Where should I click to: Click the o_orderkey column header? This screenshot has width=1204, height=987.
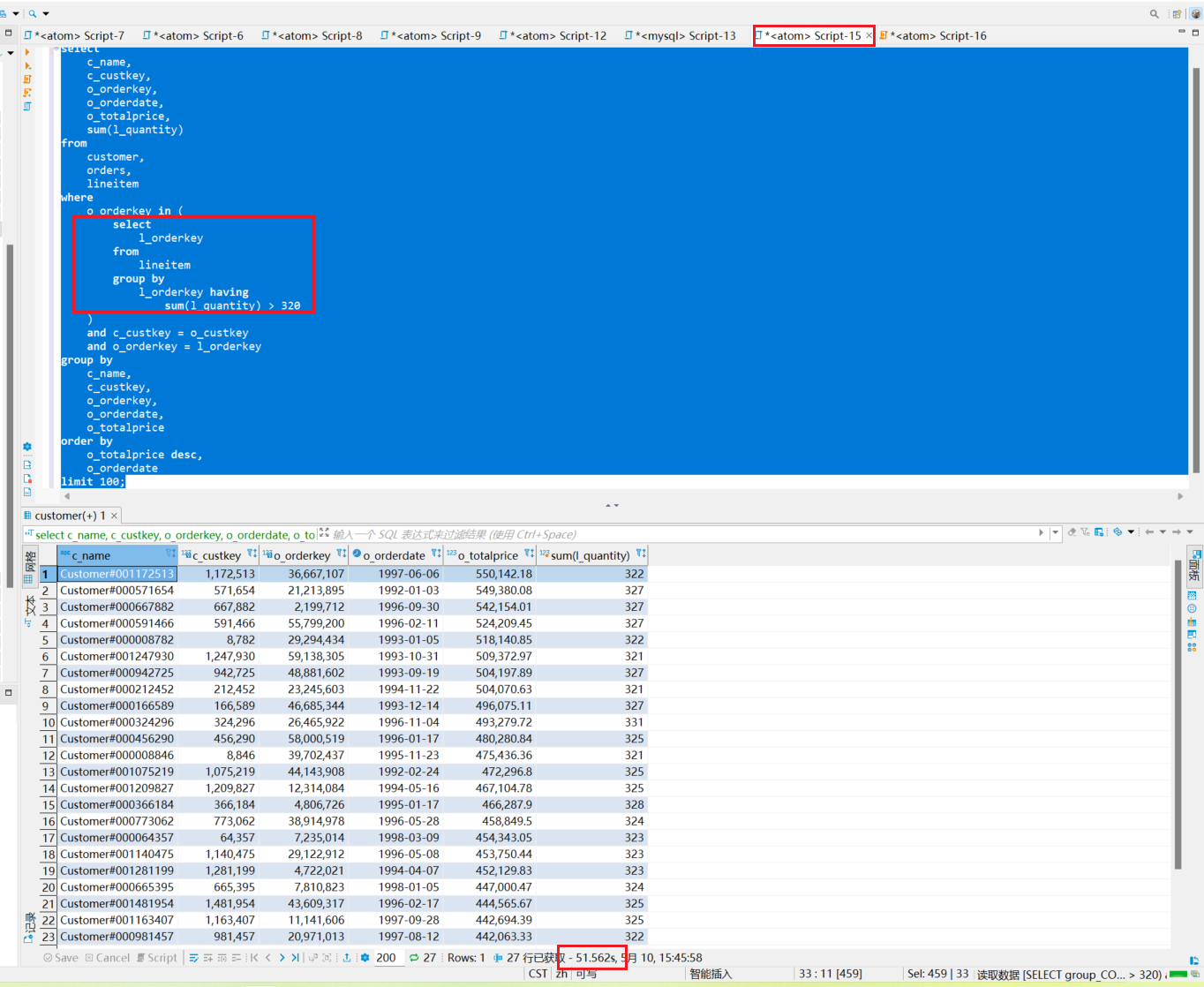[x=302, y=555]
